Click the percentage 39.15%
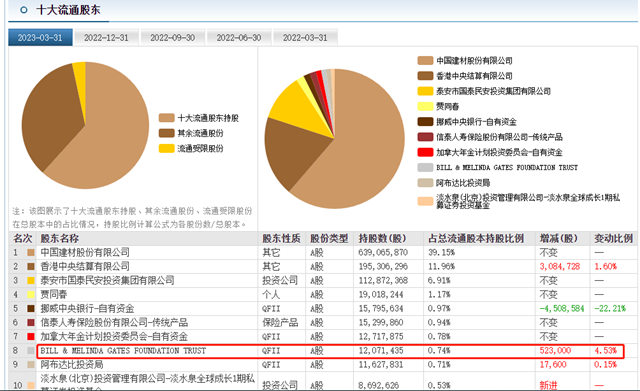This screenshot has width=640, height=391. pos(441,253)
